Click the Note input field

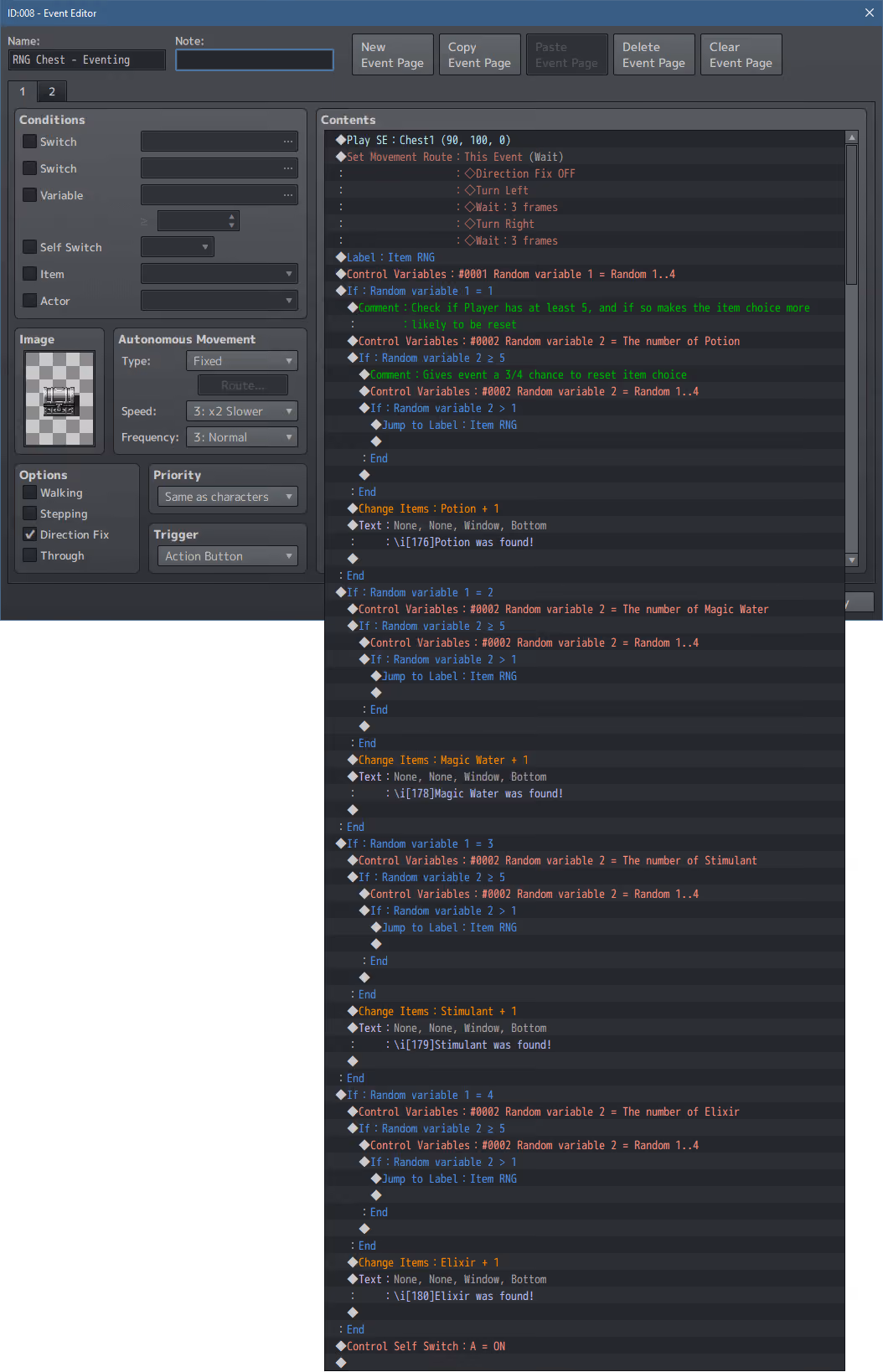(x=255, y=60)
